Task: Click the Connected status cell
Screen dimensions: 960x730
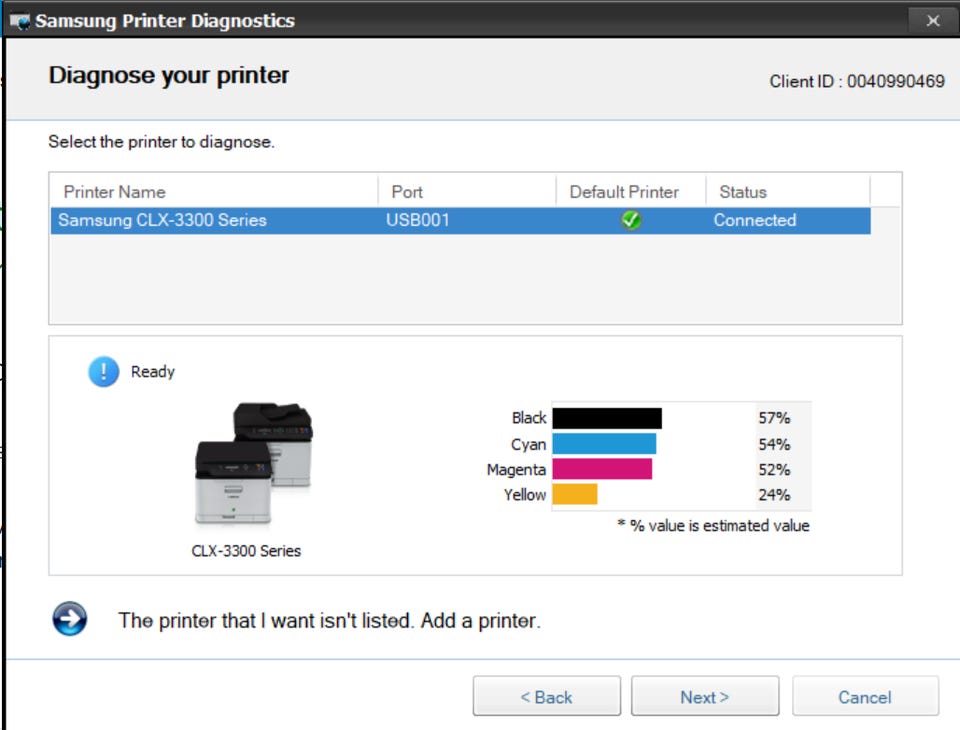Action: [755, 220]
